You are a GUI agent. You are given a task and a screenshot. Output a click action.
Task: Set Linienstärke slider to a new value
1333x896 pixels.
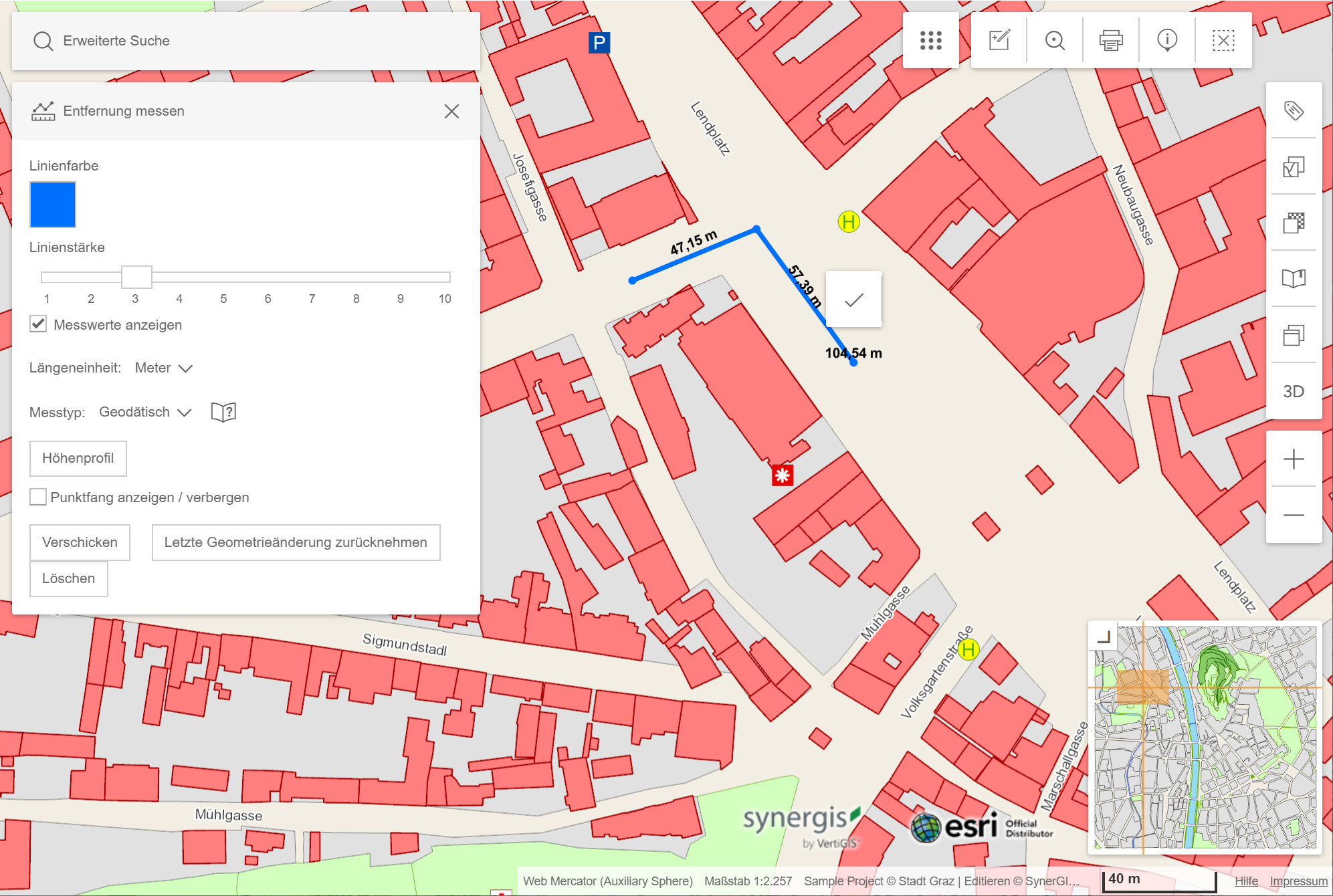(x=268, y=276)
